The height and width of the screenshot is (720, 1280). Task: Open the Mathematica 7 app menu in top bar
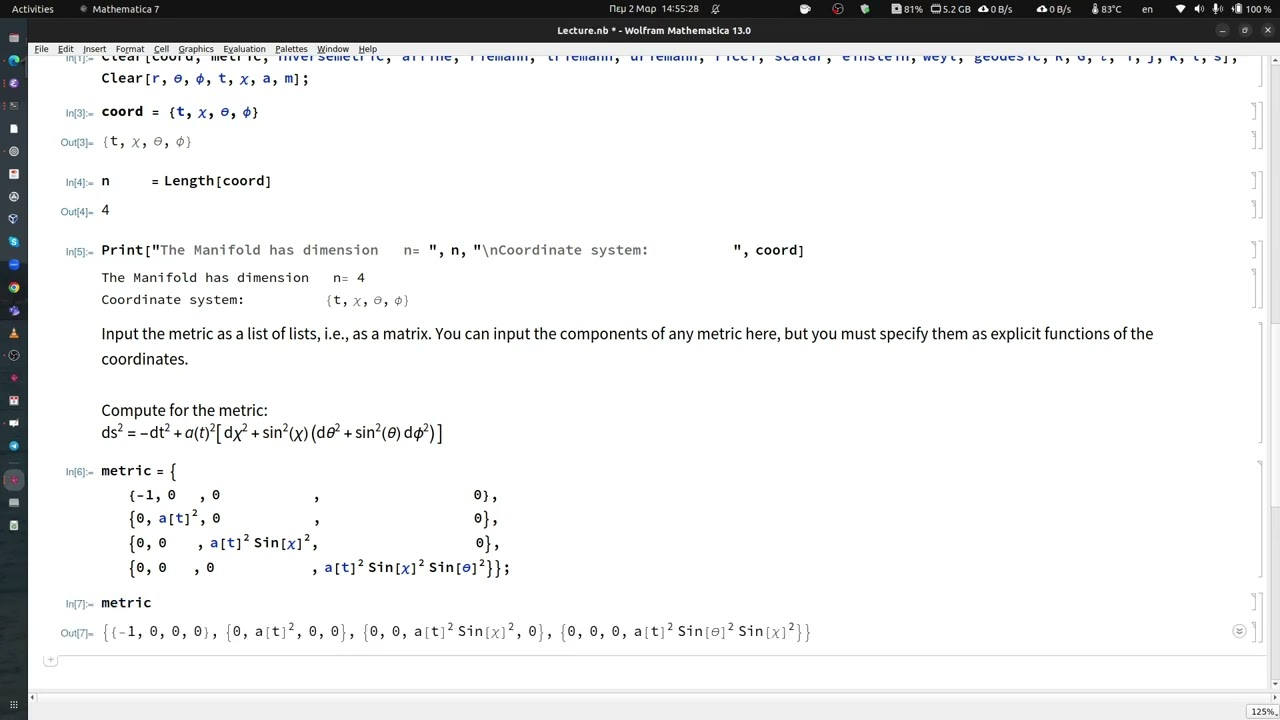[119, 9]
